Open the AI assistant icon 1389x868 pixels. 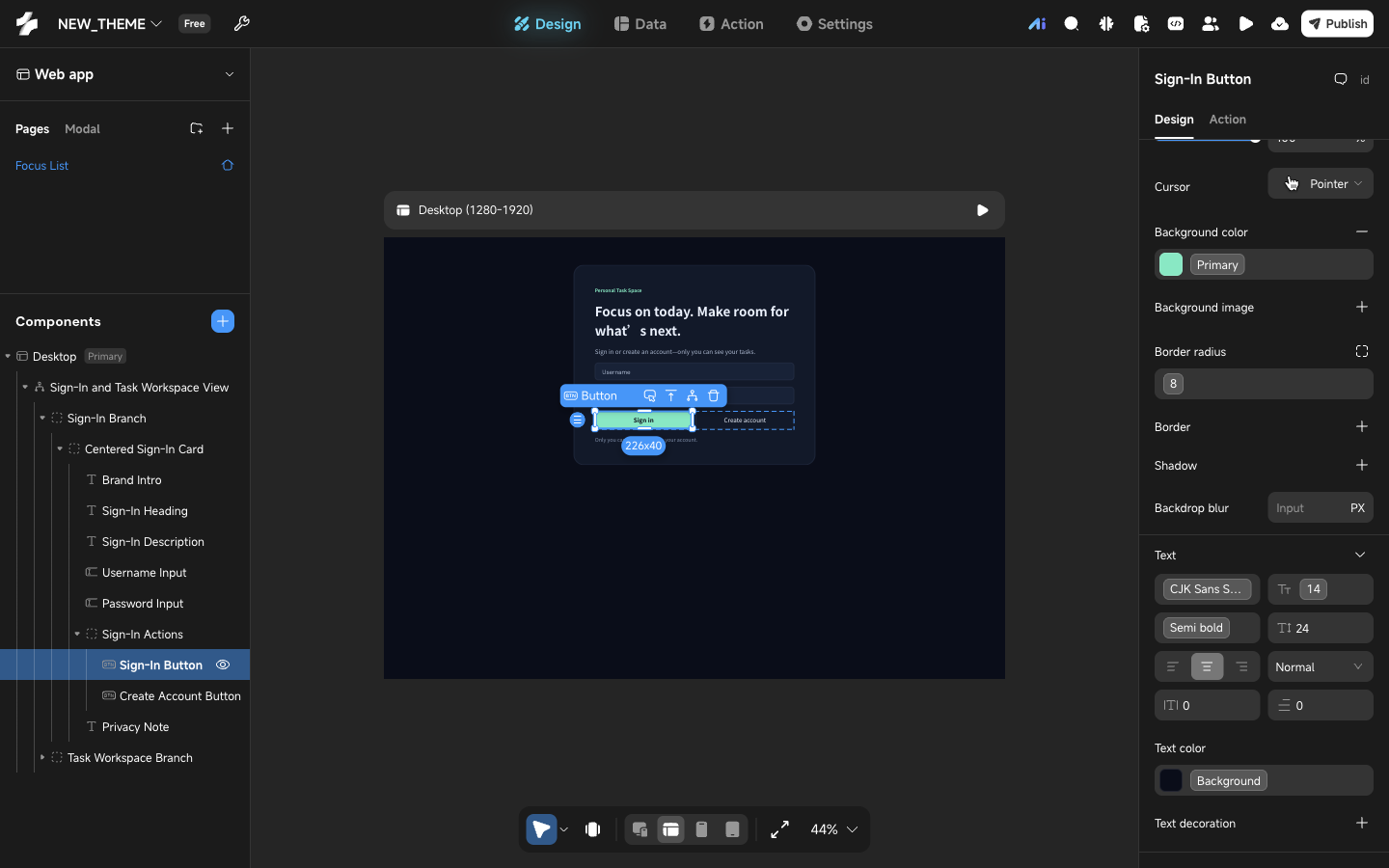tap(1037, 24)
